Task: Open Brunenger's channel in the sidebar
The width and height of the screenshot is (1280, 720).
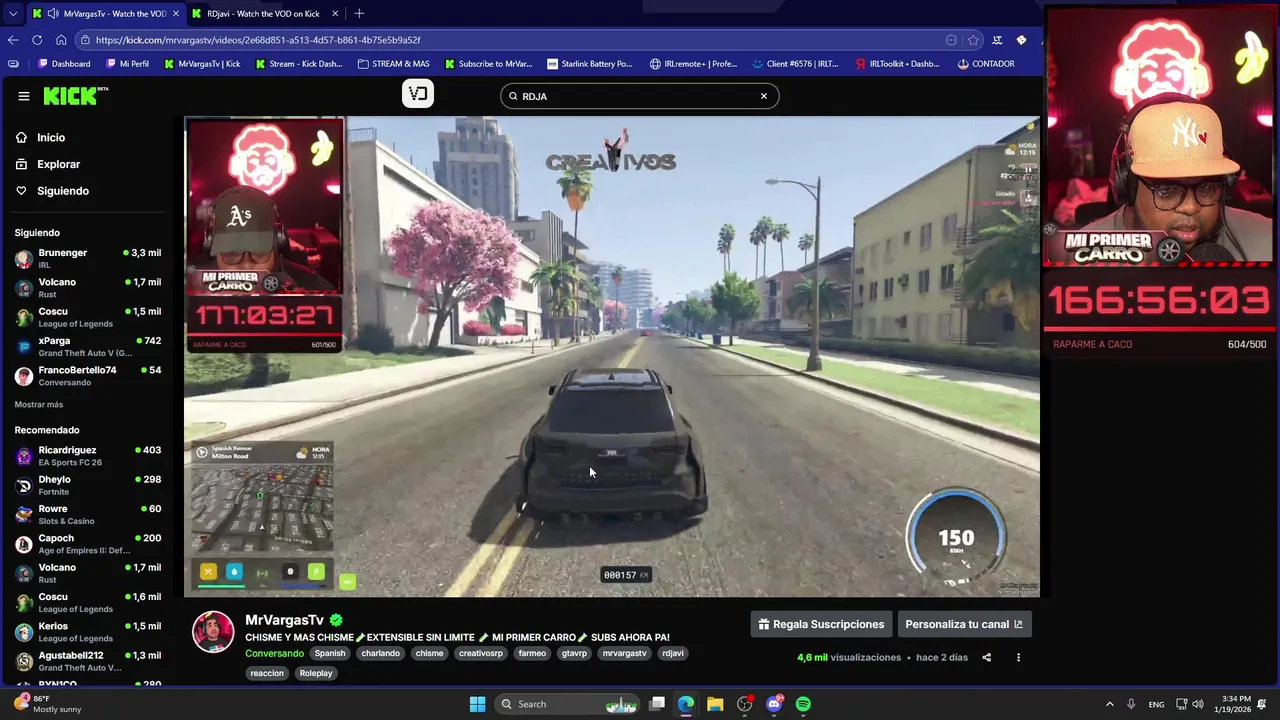Action: click(x=88, y=259)
